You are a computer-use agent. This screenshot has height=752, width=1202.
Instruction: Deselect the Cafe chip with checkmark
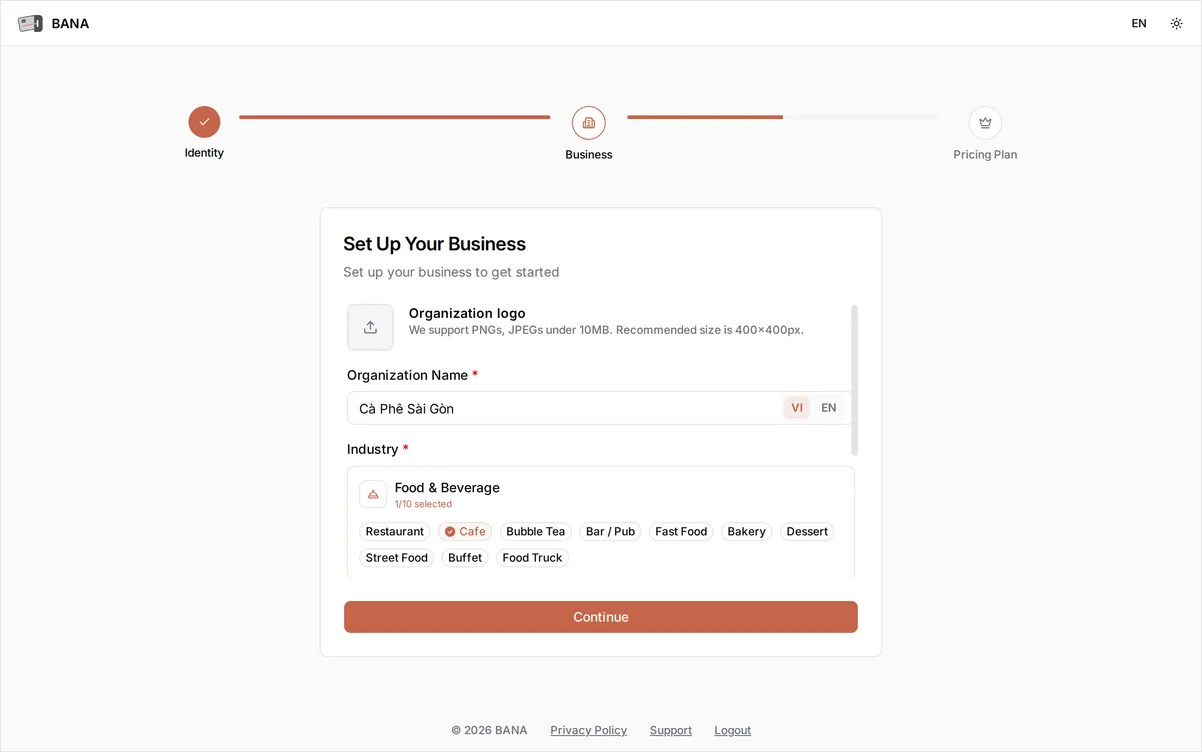pyautogui.click(x=465, y=532)
